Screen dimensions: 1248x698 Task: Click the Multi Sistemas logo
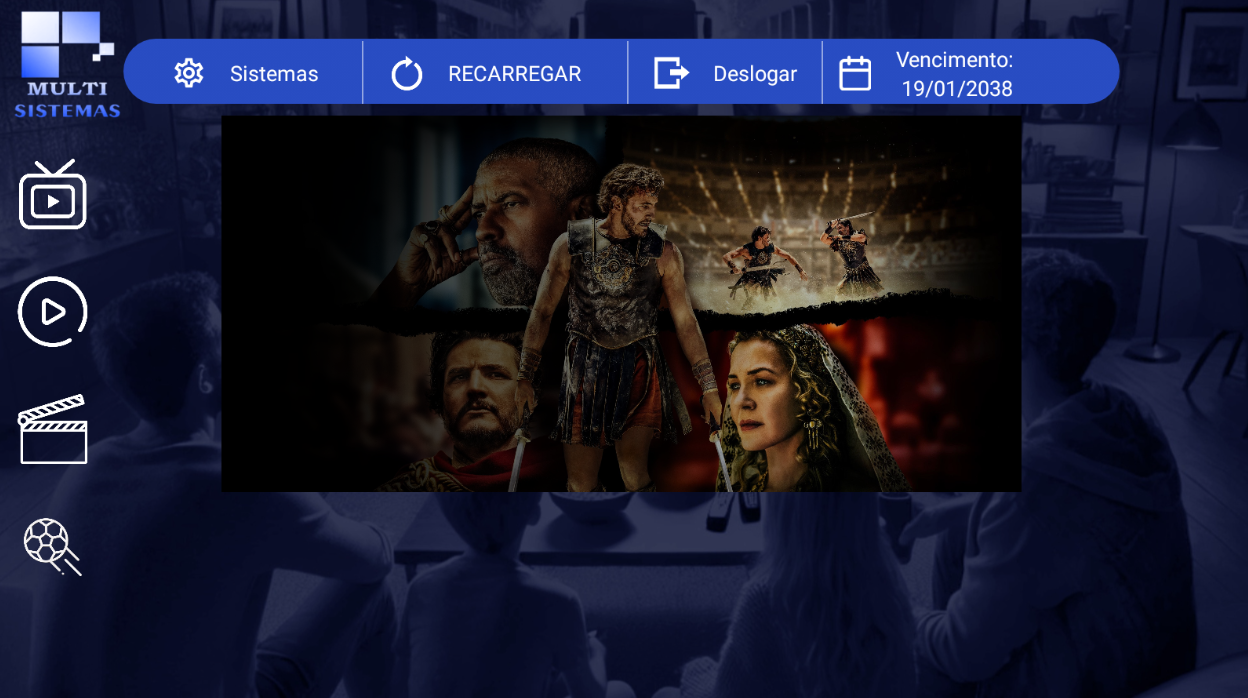click(67, 64)
